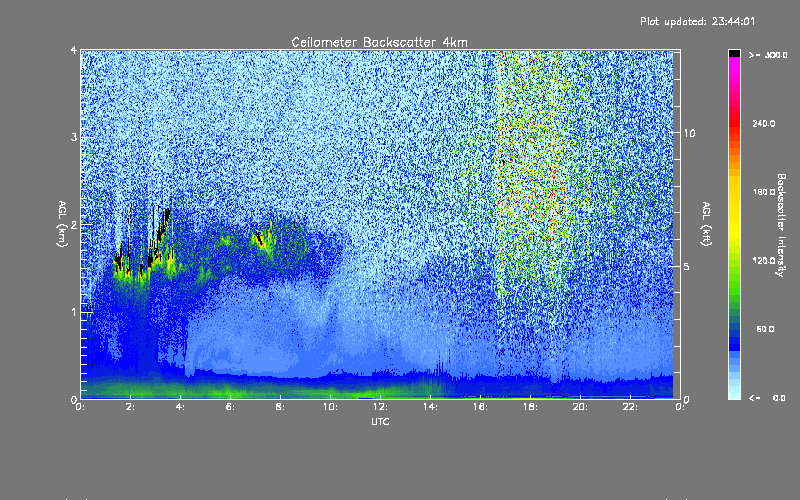Click the '<= 0.0' colorbar minimum label
800x500 pixels.
coord(768,398)
